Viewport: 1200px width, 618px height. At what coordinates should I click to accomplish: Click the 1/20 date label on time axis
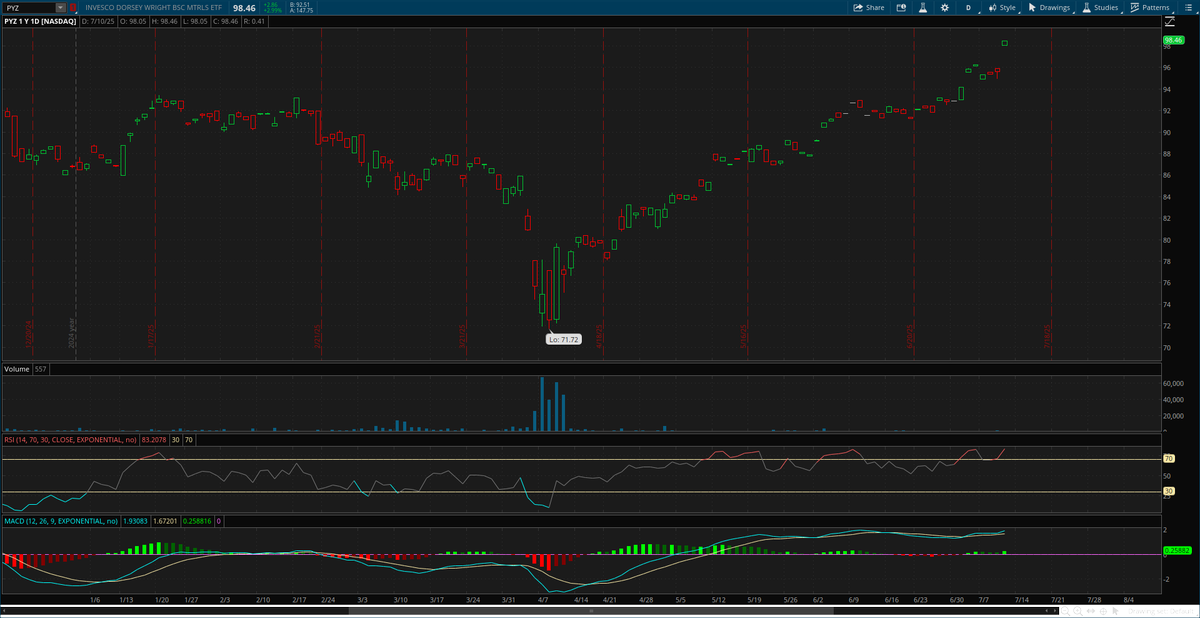pos(162,600)
